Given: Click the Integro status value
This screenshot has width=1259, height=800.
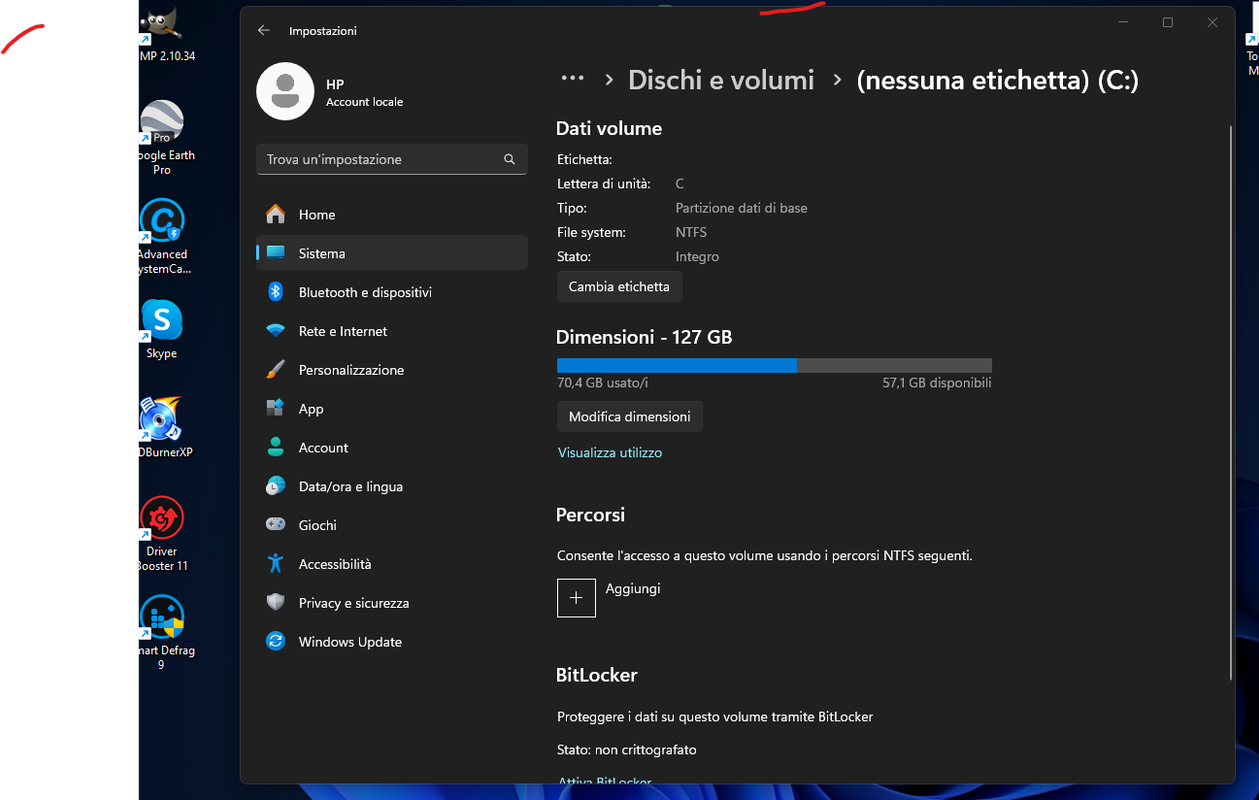Looking at the screenshot, I should tap(697, 257).
